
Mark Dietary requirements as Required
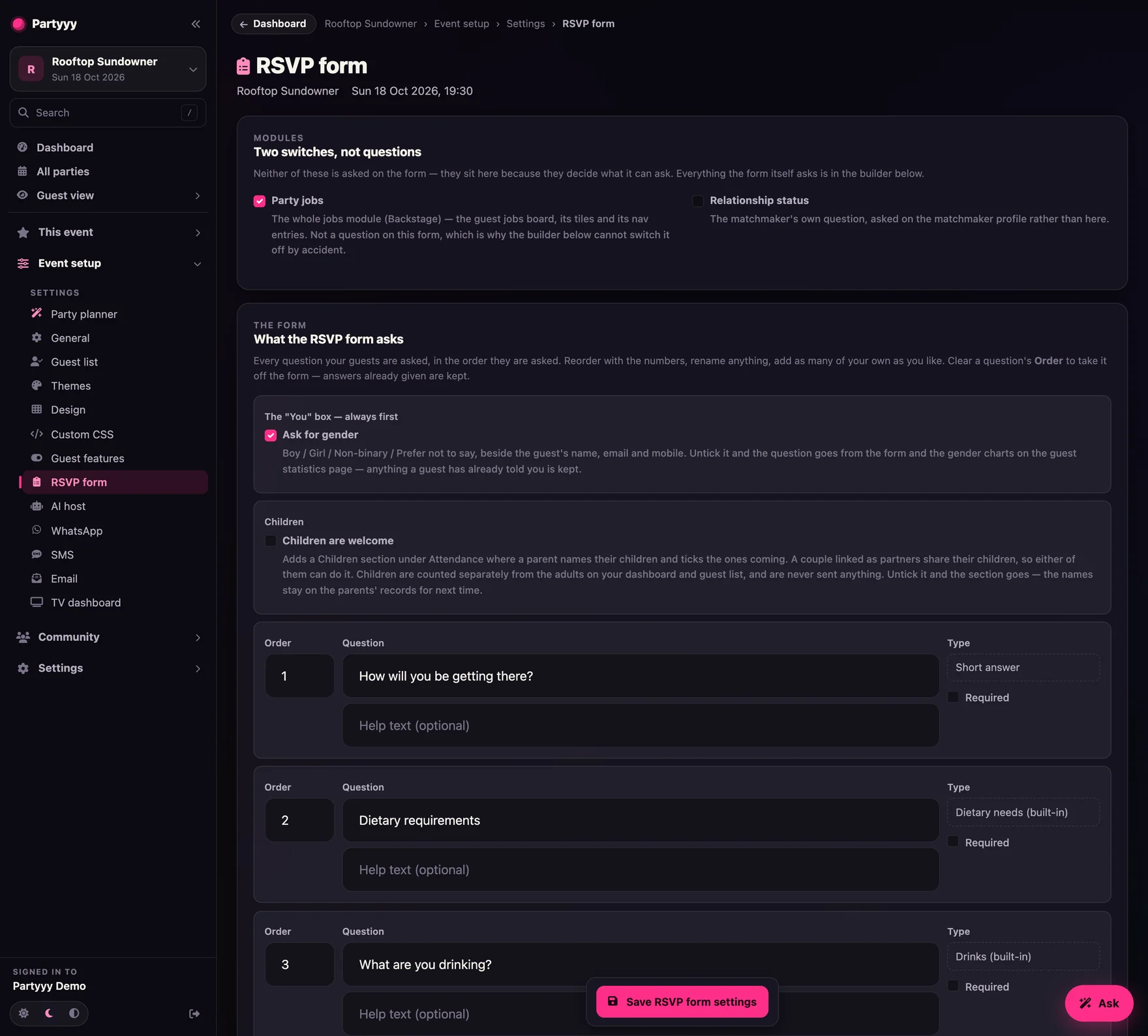(x=953, y=842)
